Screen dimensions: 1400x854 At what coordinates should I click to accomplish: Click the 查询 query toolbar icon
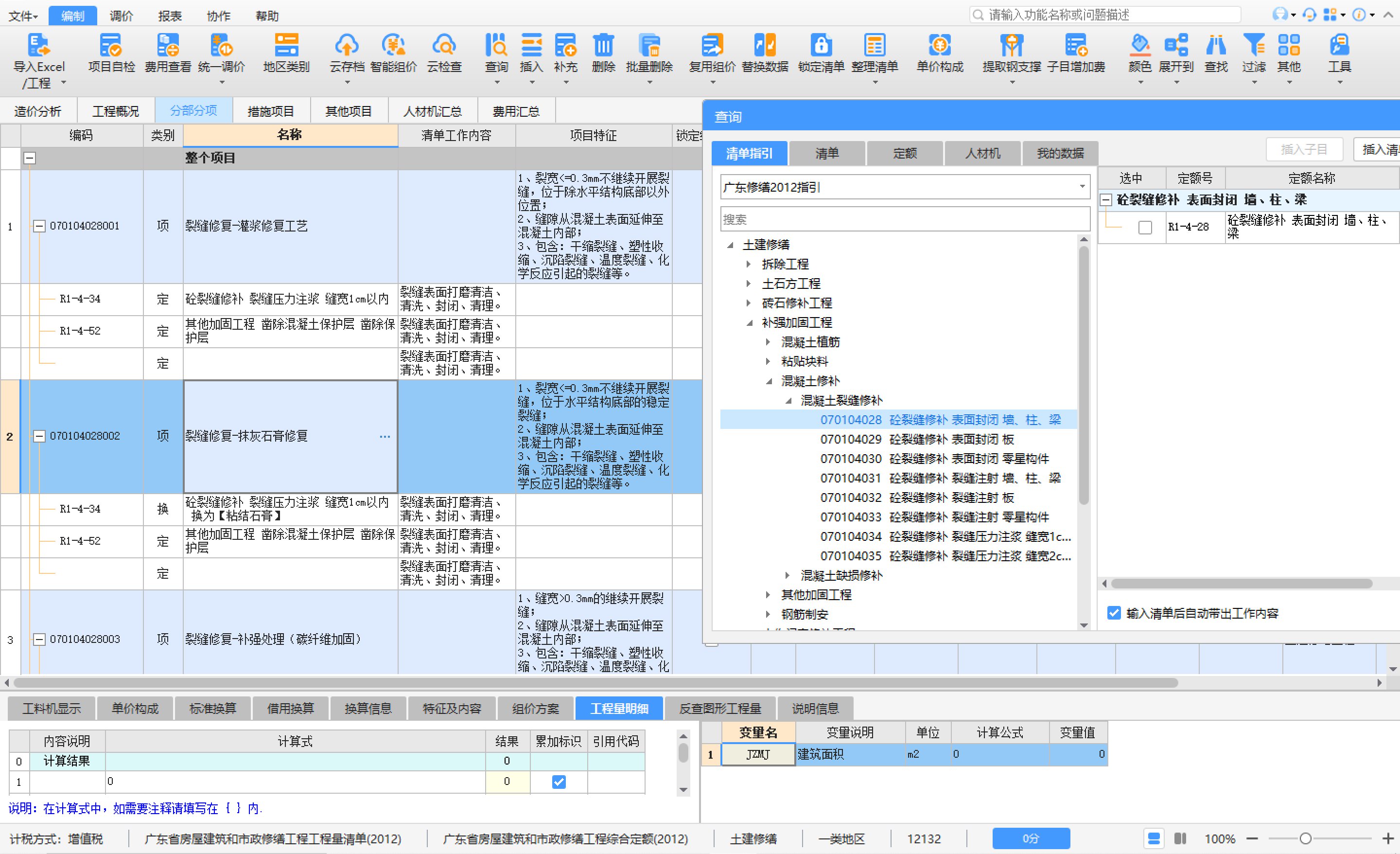[496, 45]
